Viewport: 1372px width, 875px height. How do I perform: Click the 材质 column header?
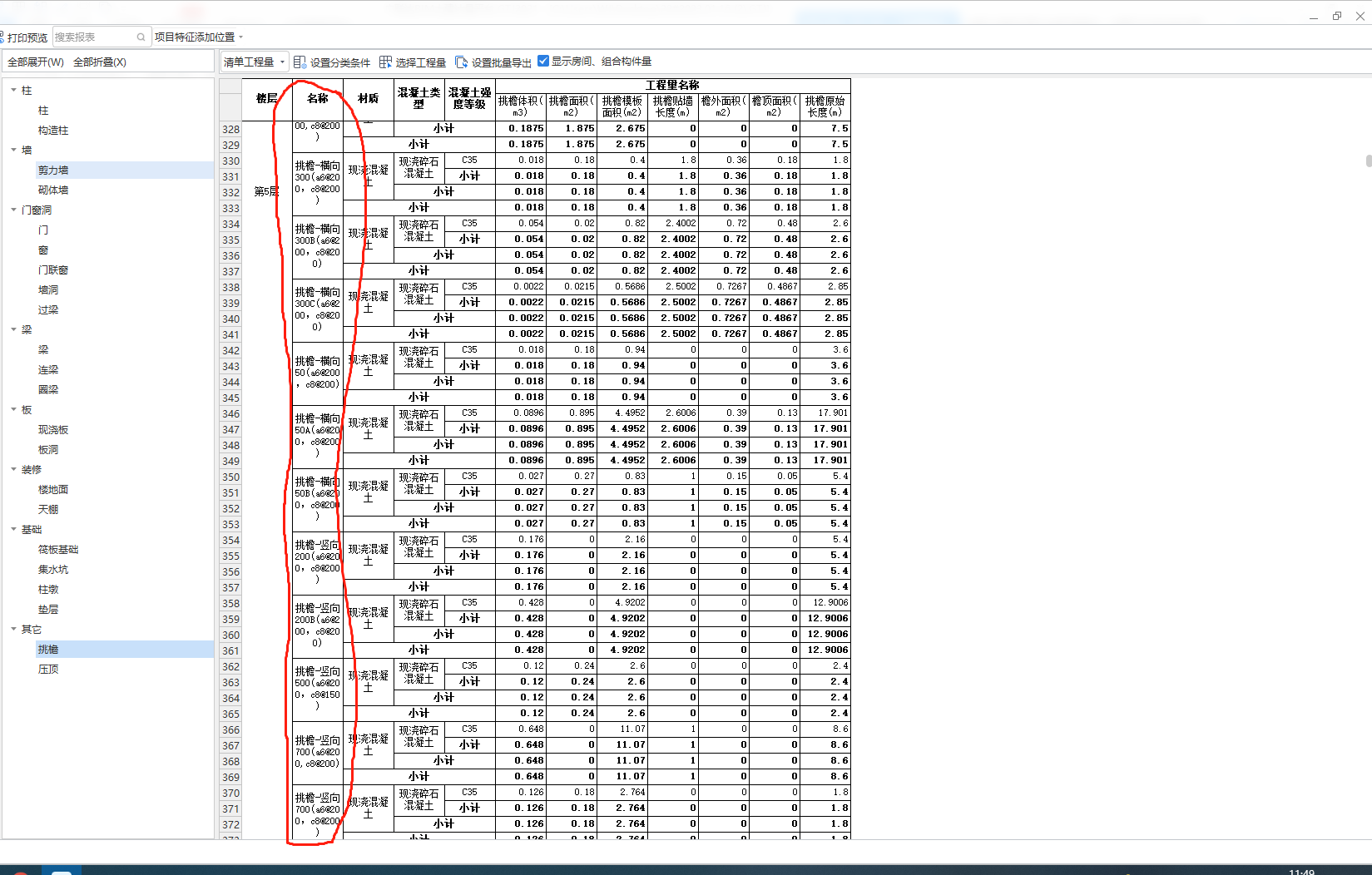369,99
